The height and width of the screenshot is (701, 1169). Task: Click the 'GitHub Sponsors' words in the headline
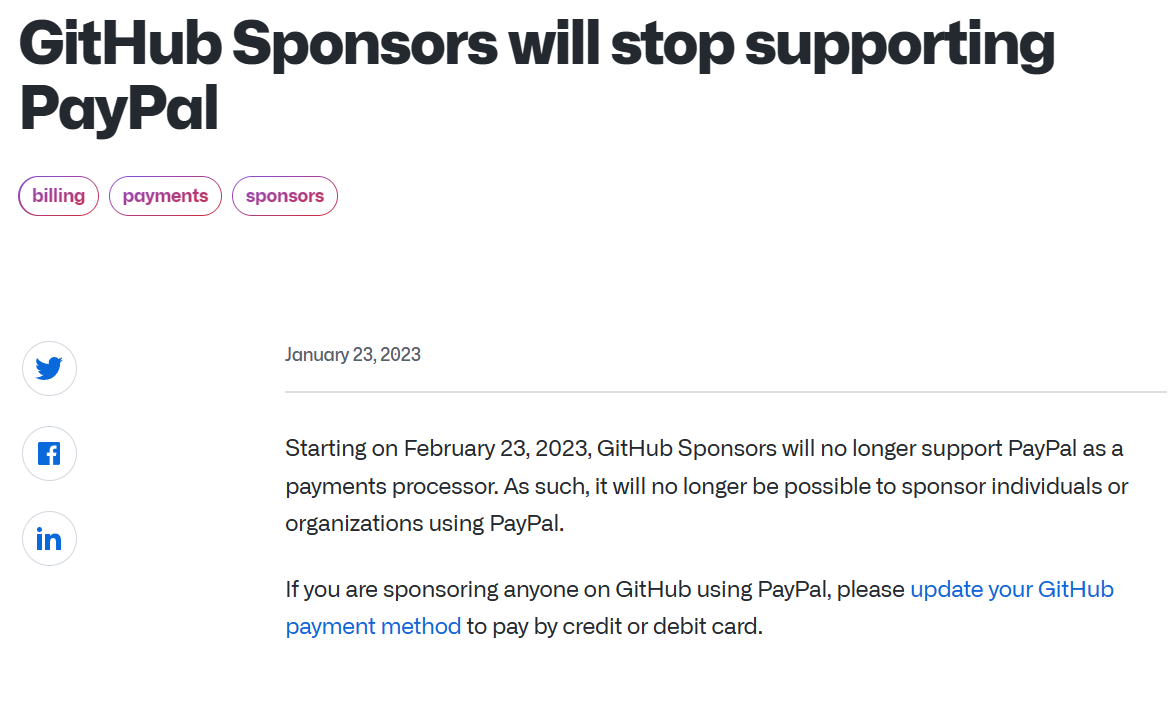pos(258,43)
